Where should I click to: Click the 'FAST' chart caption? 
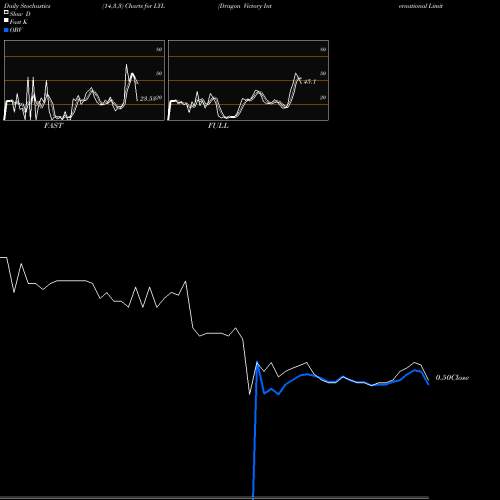[x=53, y=126]
